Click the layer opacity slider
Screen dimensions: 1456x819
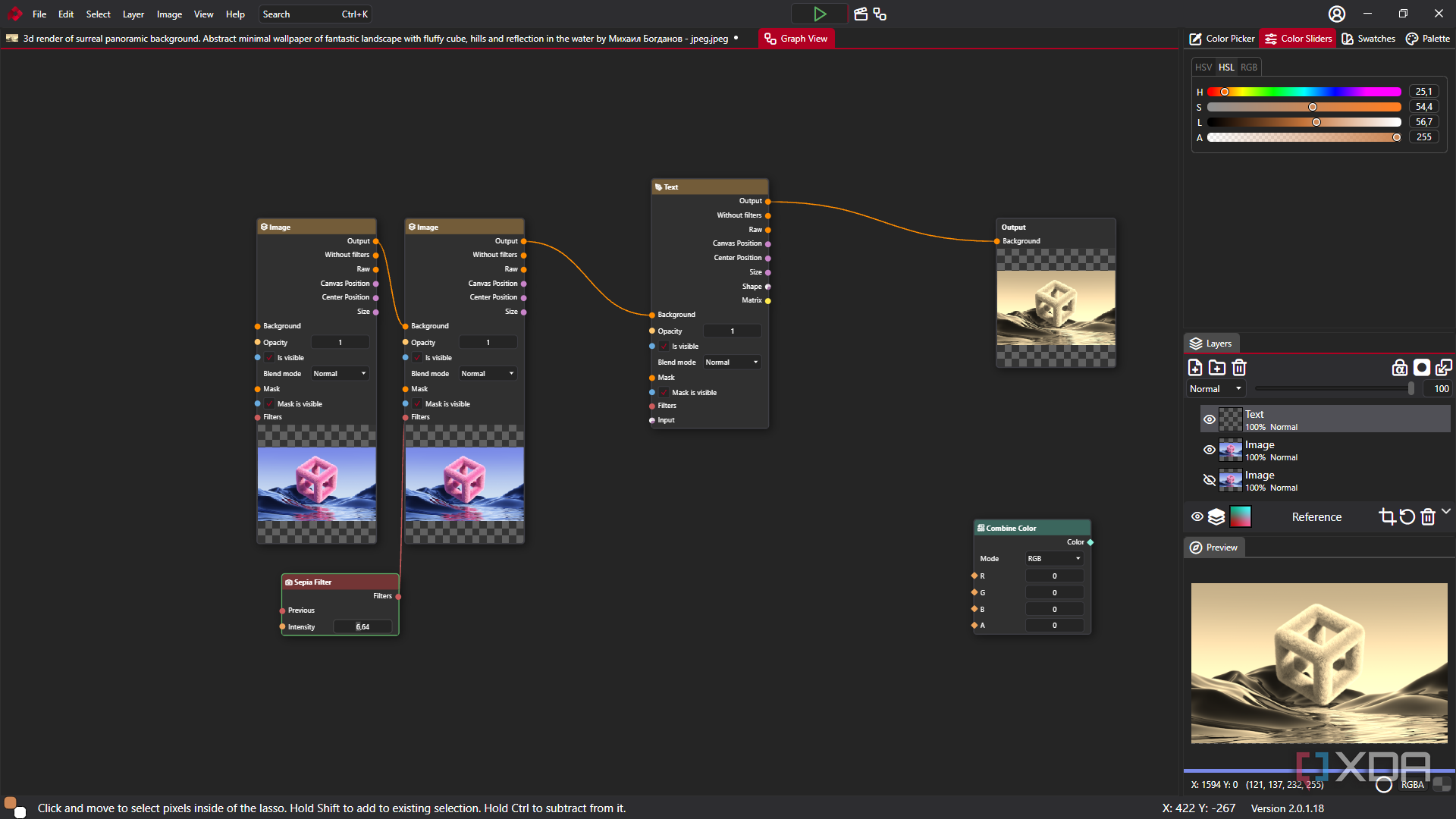tap(1335, 389)
